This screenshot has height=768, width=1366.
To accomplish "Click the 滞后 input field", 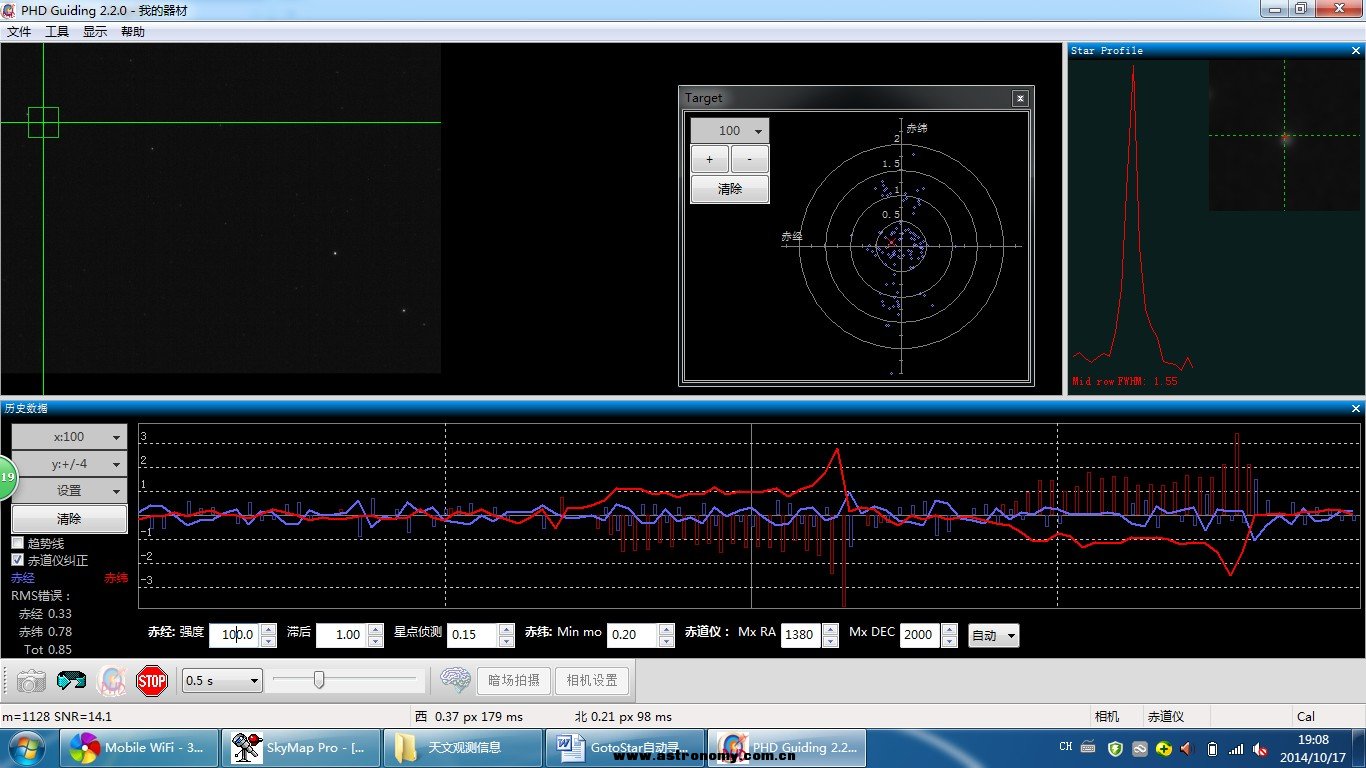I will click(x=342, y=635).
